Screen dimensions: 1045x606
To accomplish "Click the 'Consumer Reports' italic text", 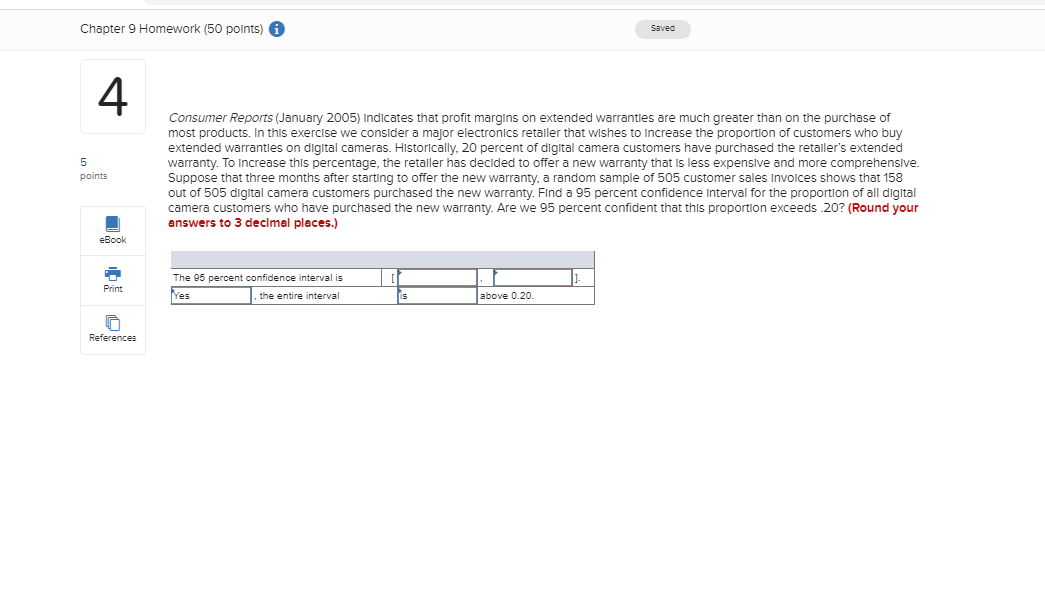I will (220, 118).
